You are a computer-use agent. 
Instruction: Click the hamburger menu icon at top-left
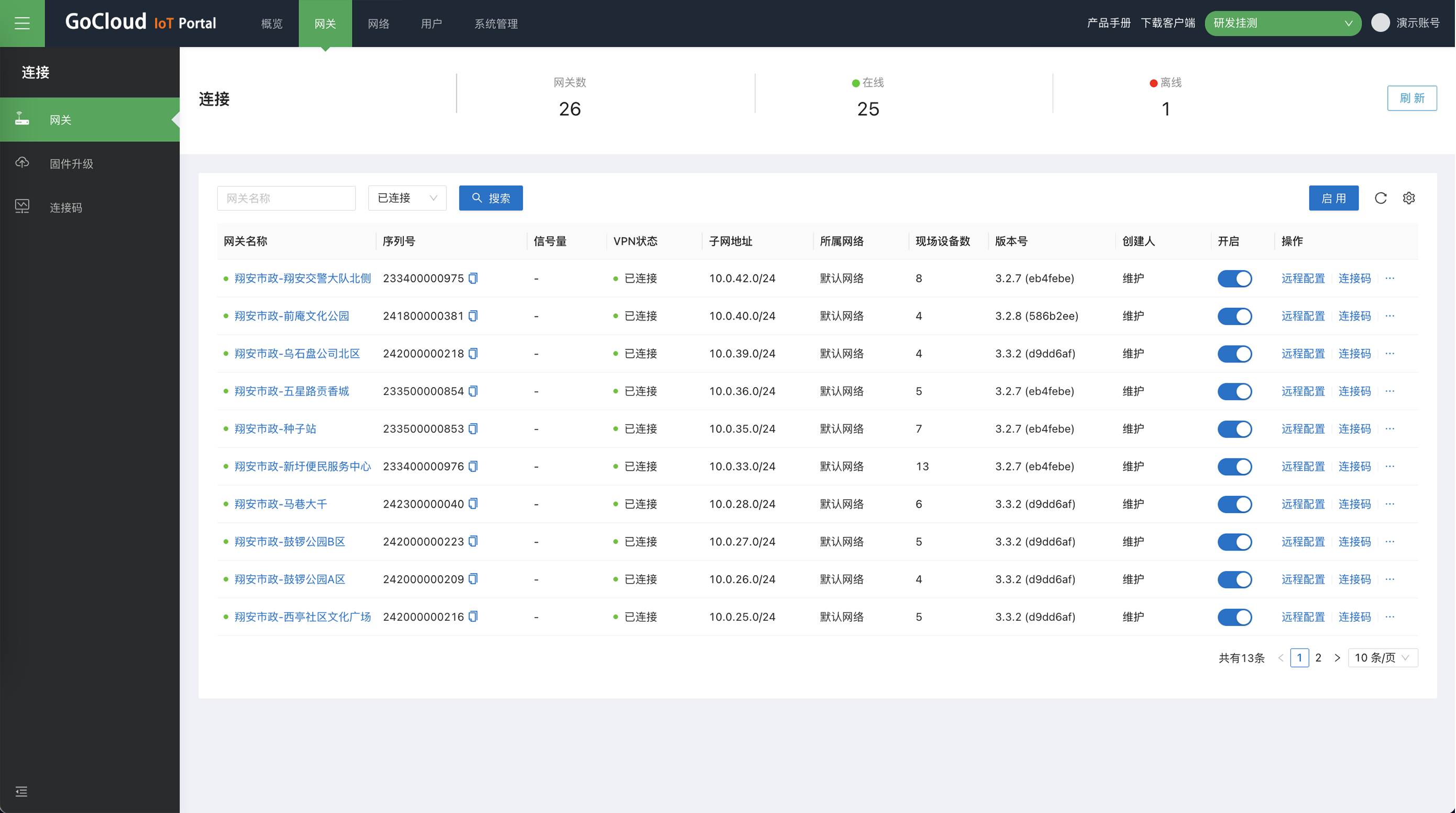pos(22,23)
